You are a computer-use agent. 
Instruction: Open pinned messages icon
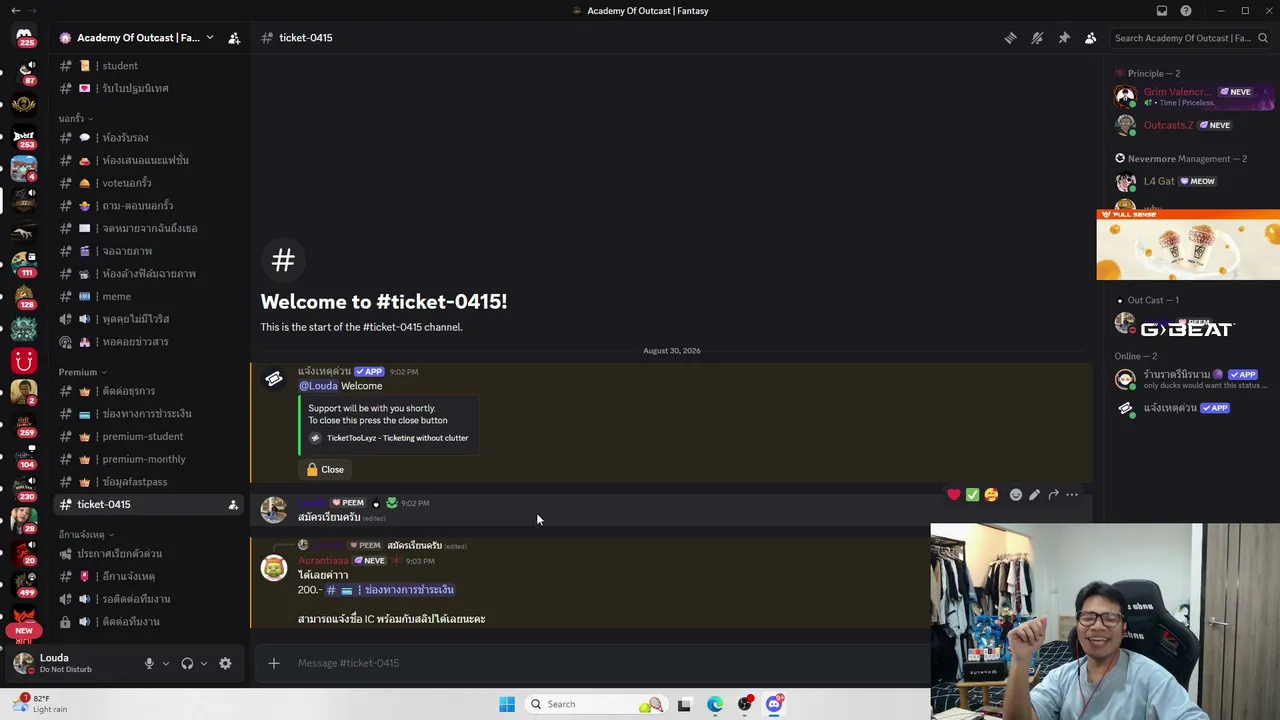(x=1064, y=38)
